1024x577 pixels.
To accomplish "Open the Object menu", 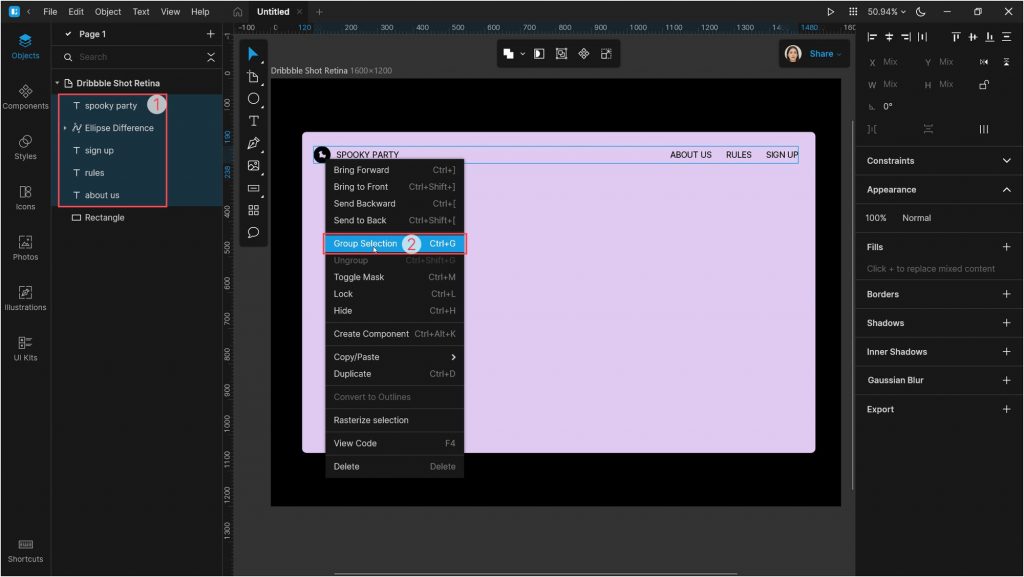I will 108,12.
